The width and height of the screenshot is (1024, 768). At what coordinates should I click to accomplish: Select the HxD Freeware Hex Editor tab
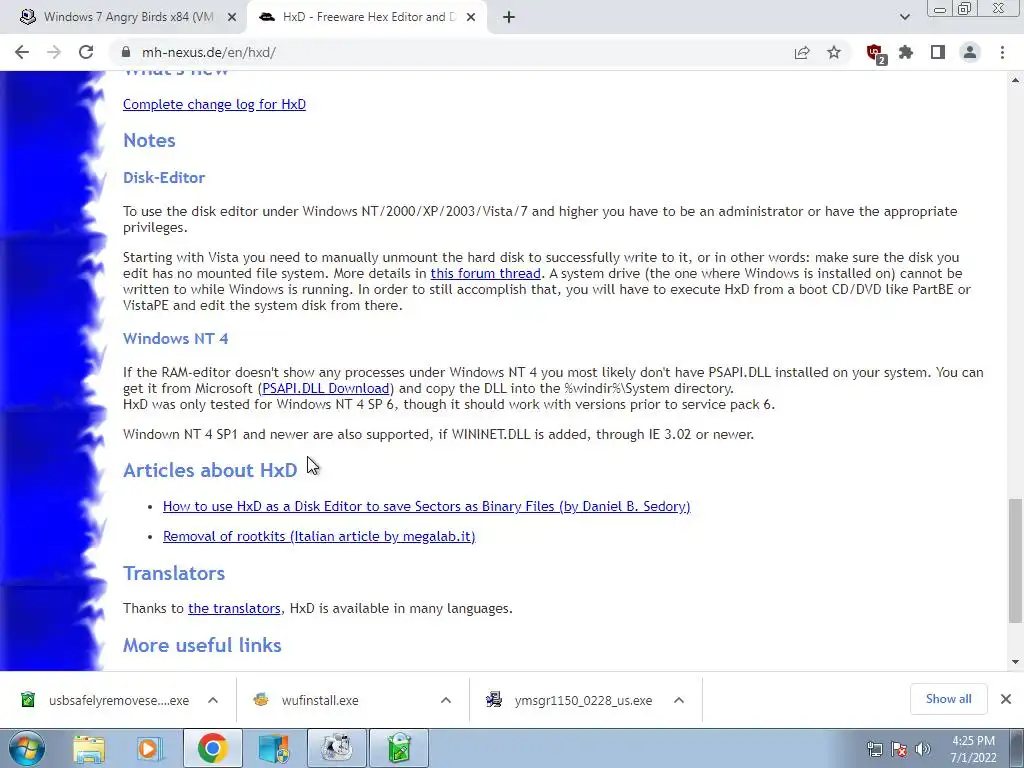(x=366, y=18)
